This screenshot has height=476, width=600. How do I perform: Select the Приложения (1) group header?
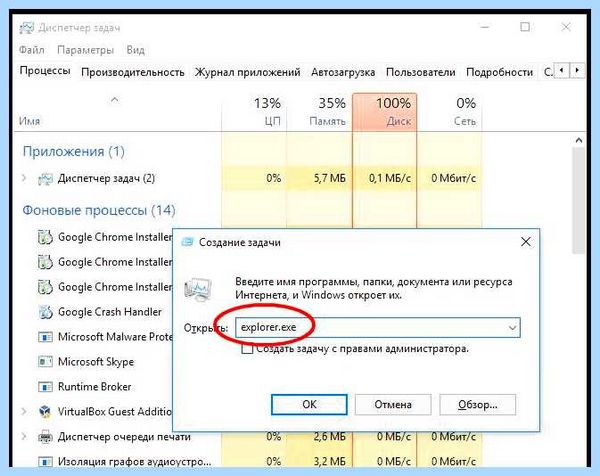[73, 152]
